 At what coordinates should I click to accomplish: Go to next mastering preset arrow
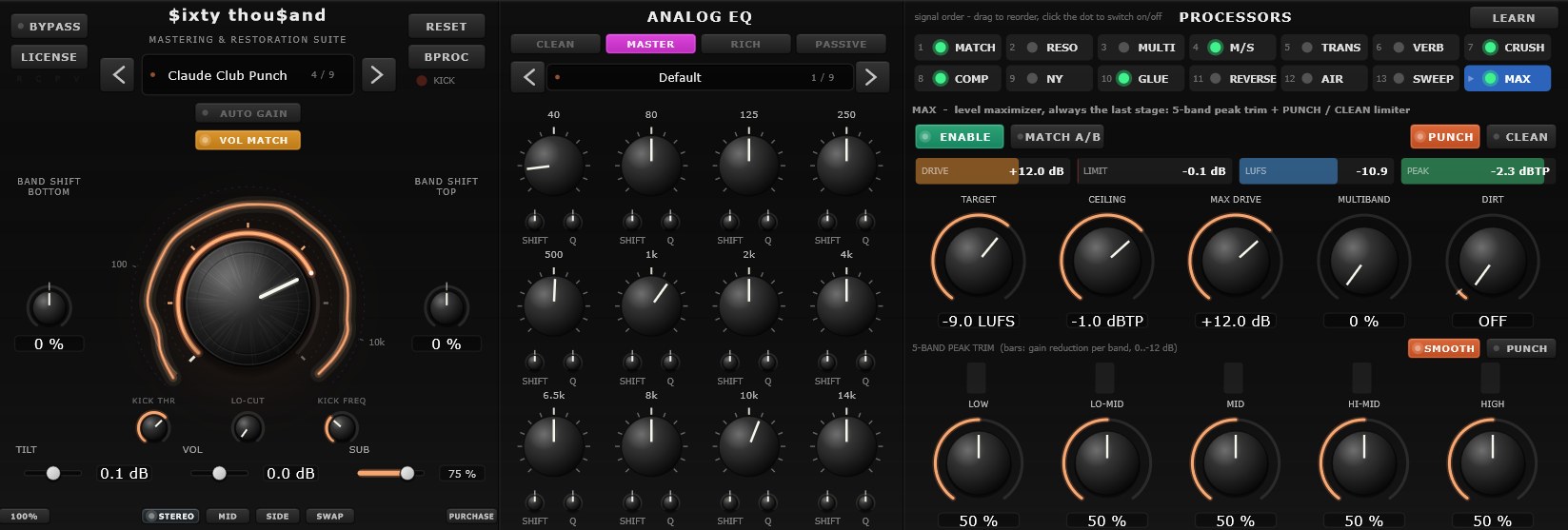tap(377, 75)
